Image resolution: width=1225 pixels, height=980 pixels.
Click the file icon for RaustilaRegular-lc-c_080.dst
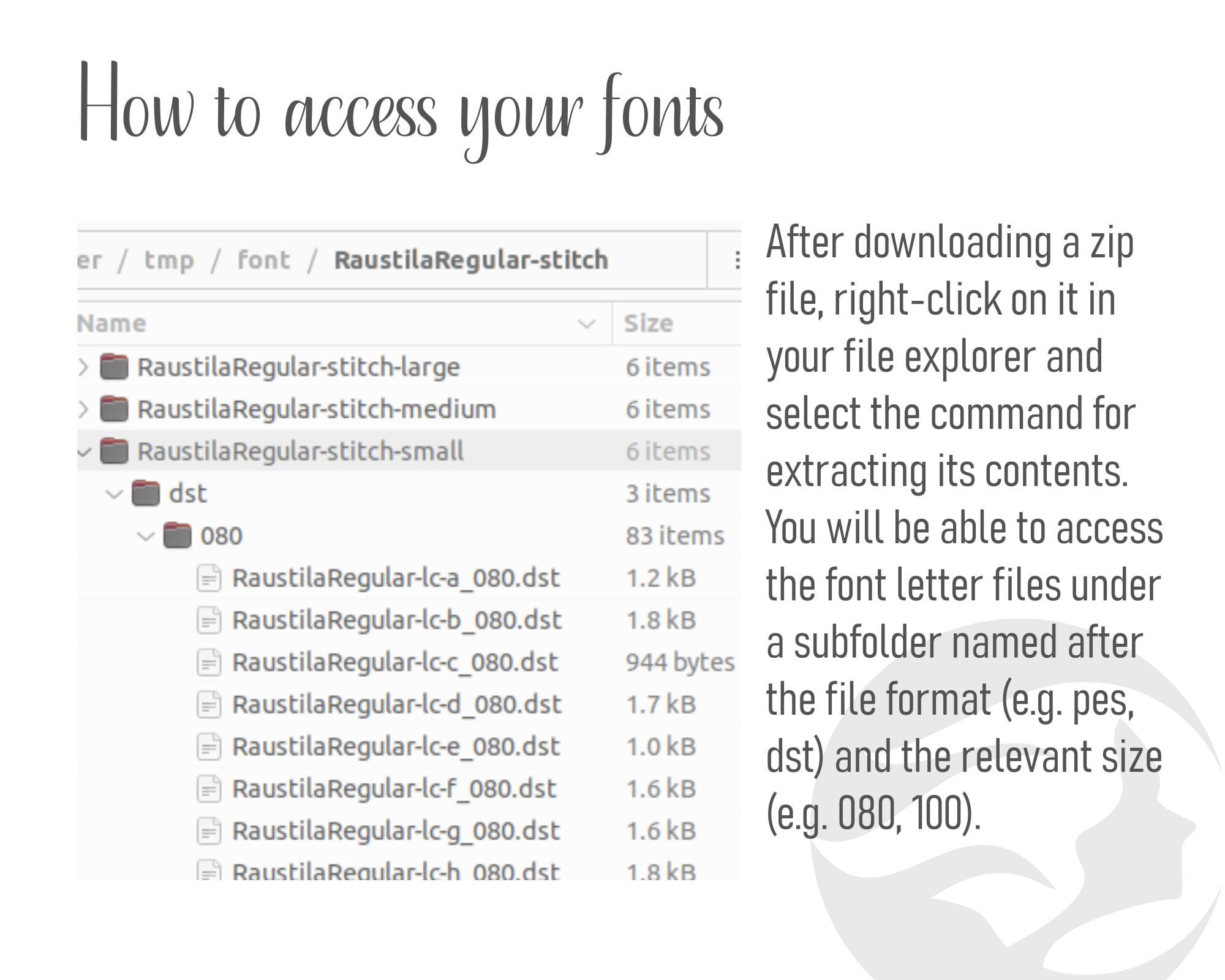[209, 662]
